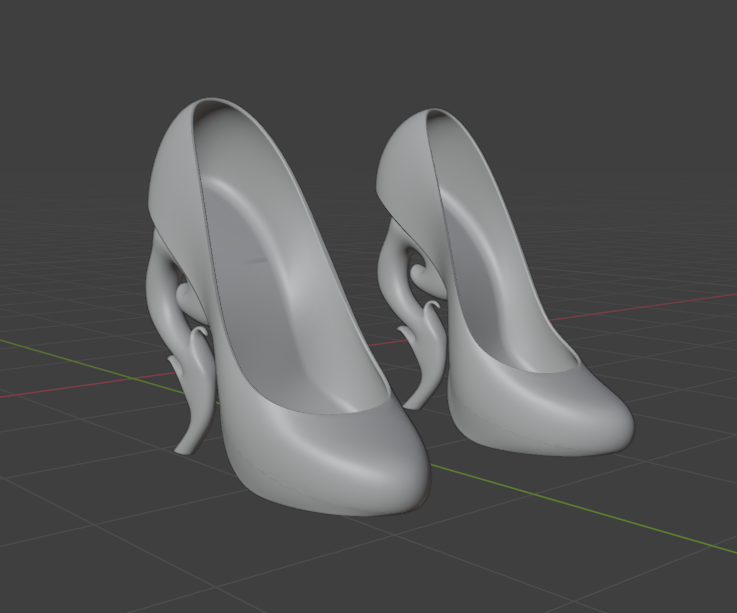Image resolution: width=737 pixels, height=613 pixels.
Task: Click the left shoe's curled ornamental heel
Action: 182,343
